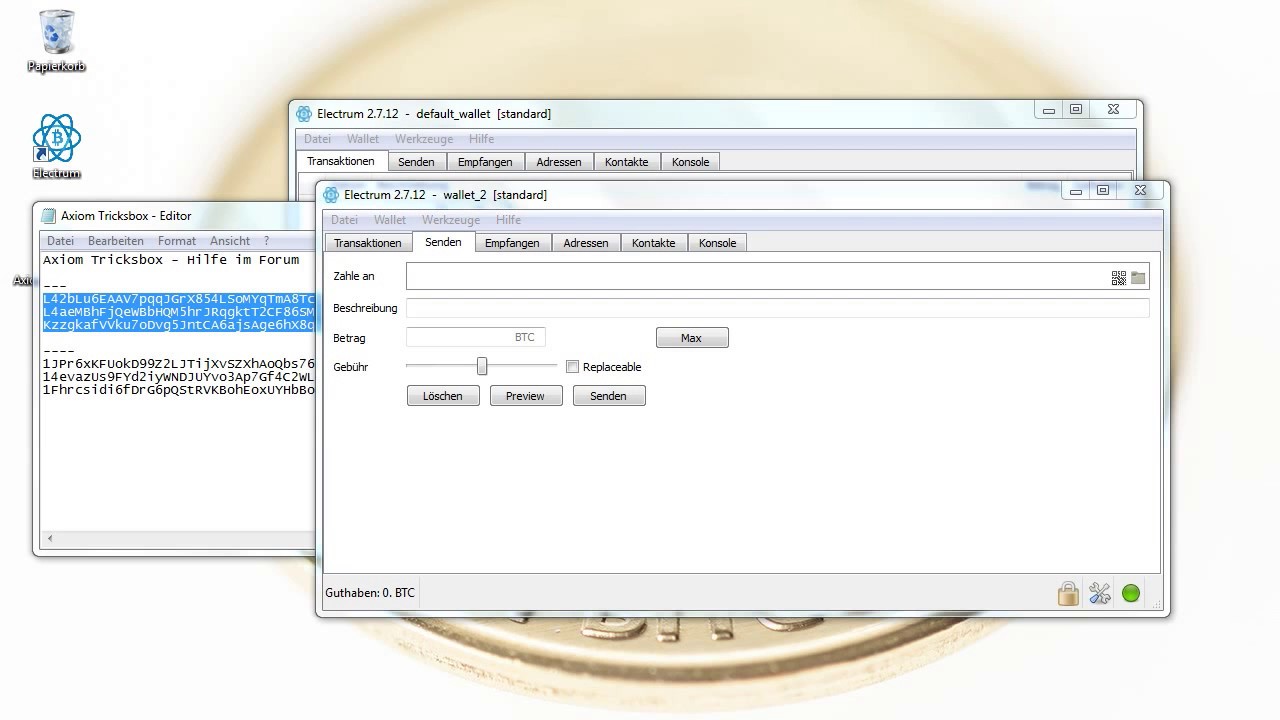Click the notepad icon in the Axiom Tricksbox title bar

point(48,216)
